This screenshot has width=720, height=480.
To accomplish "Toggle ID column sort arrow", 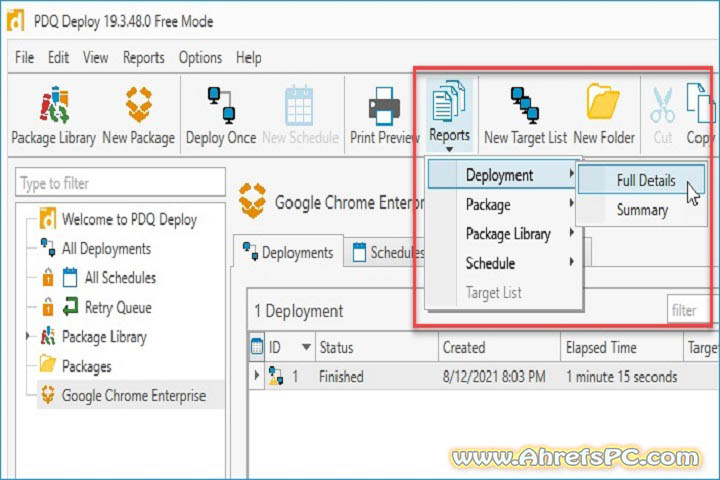I will click(x=306, y=347).
